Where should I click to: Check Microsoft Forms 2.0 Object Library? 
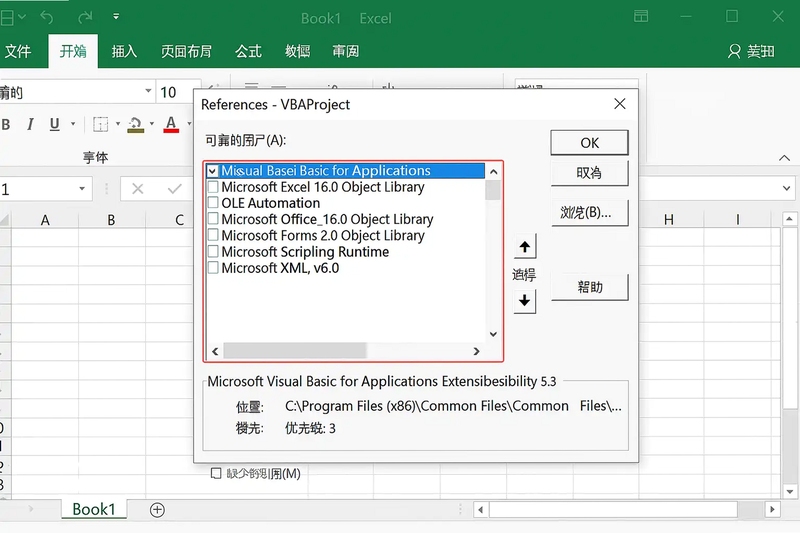click(x=213, y=235)
